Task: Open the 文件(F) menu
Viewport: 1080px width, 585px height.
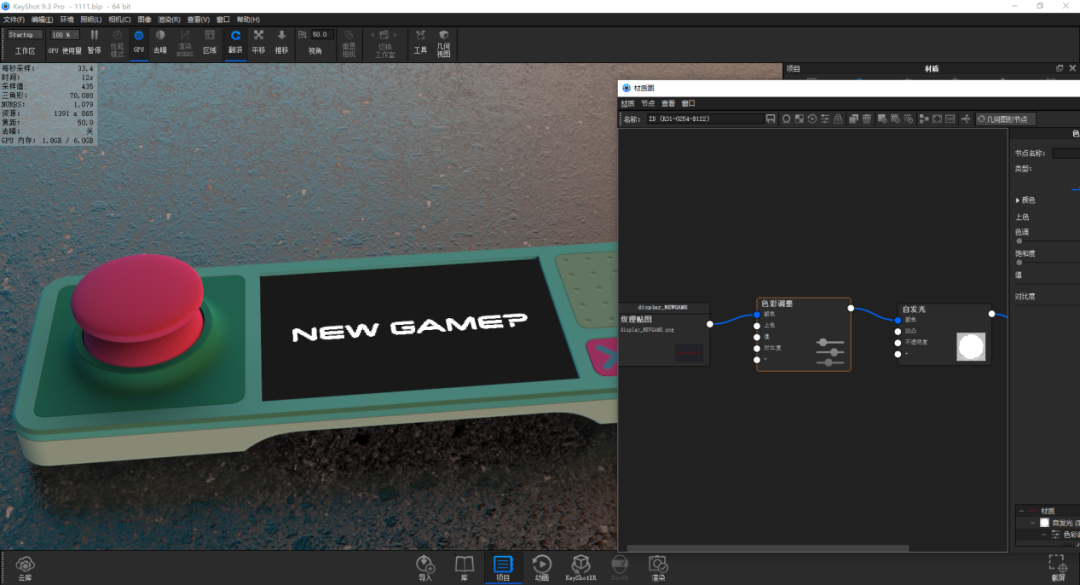Action: point(14,19)
